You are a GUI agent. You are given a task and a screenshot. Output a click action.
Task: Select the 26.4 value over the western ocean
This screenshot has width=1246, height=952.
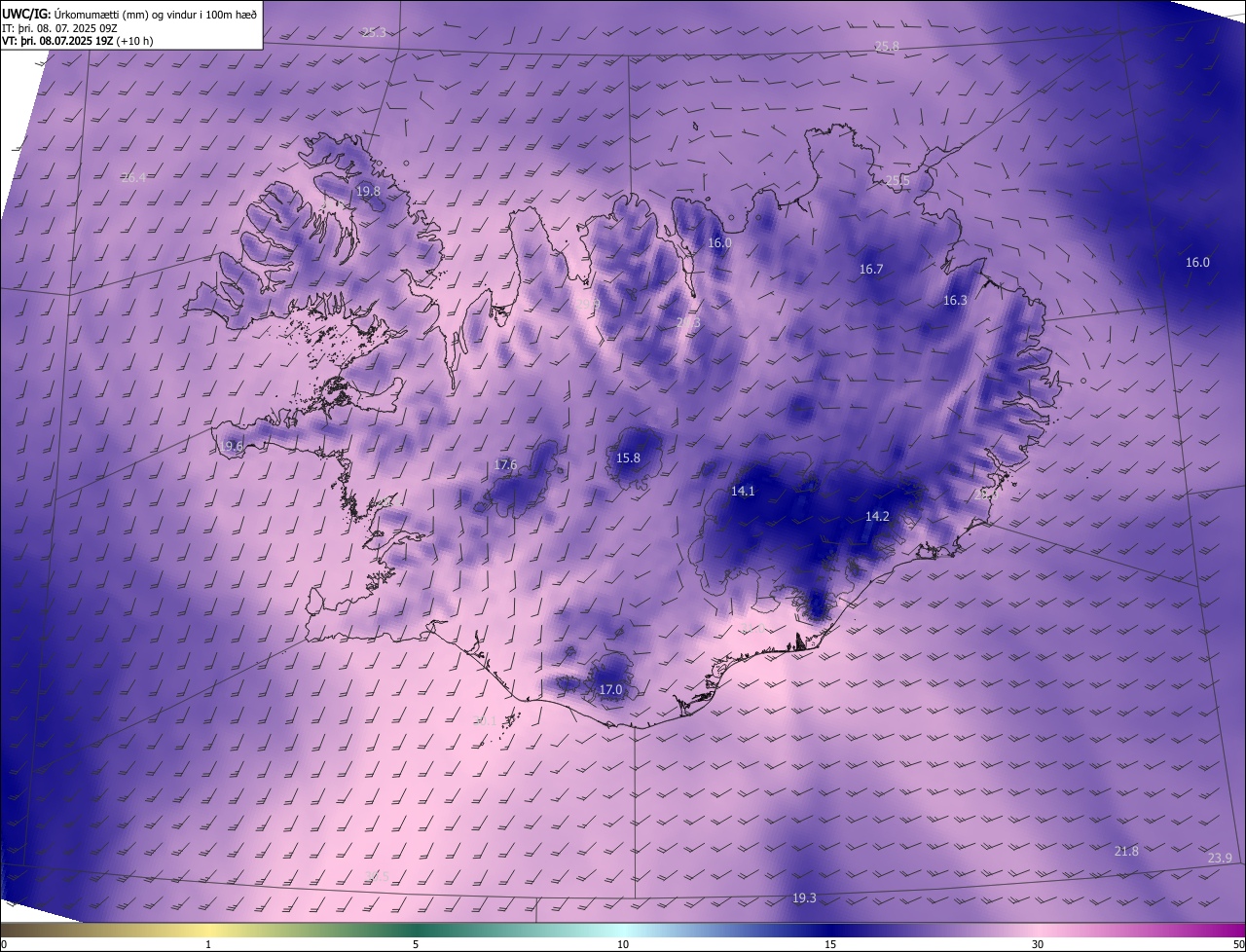133,178
